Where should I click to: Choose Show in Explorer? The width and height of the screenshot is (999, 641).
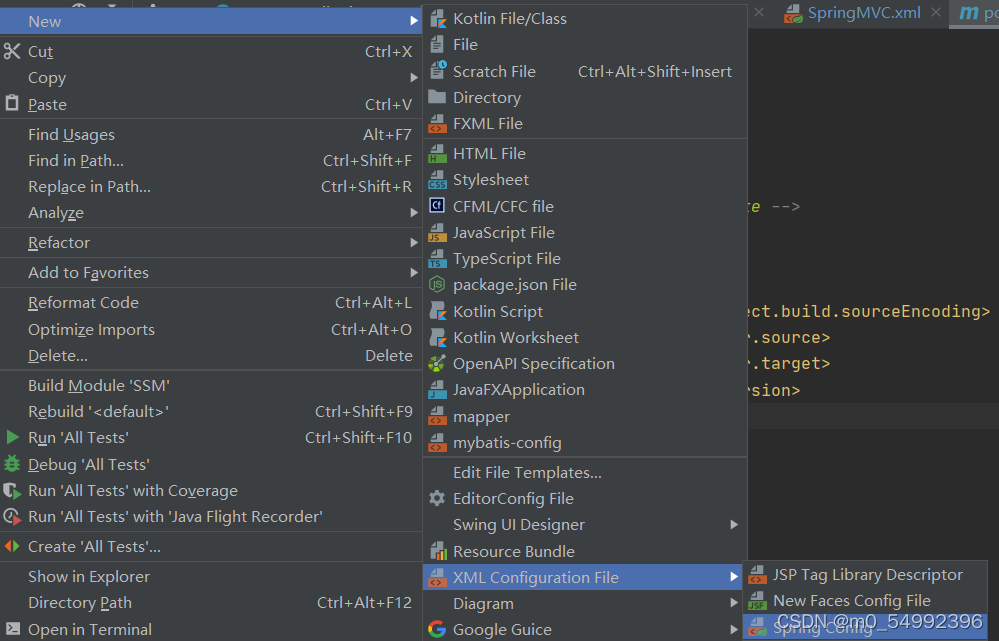click(x=210, y=577)
